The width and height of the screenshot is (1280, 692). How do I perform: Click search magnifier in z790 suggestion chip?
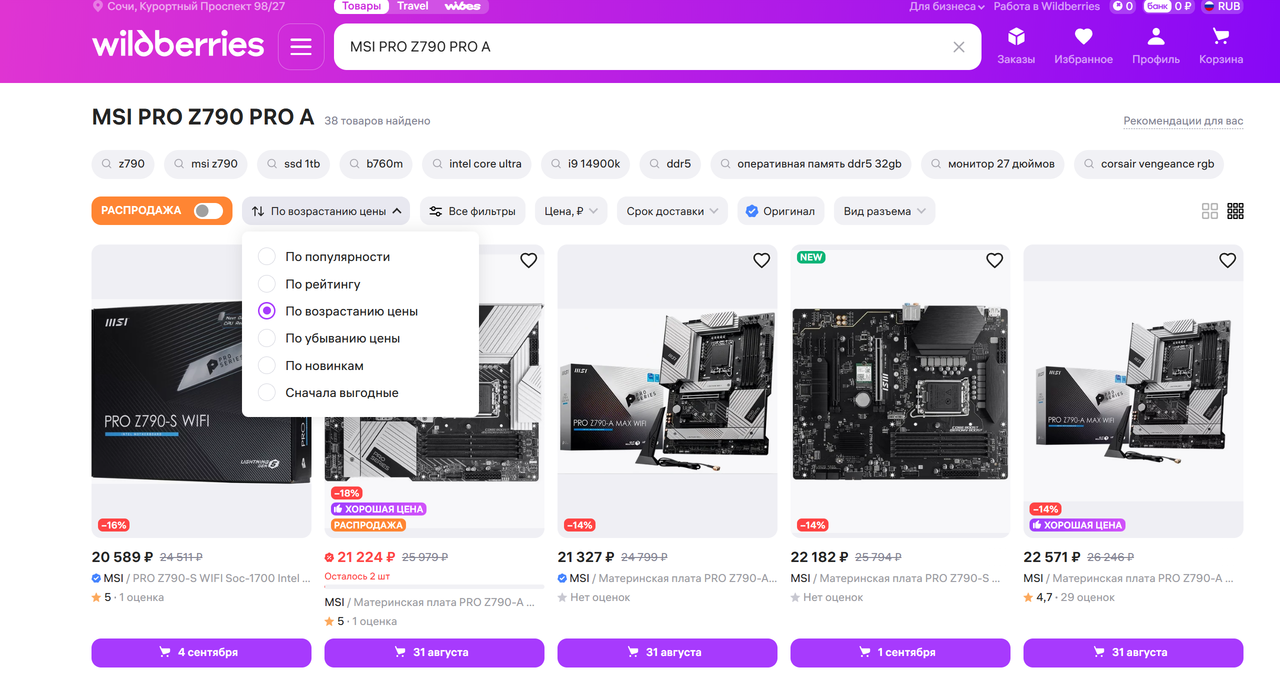(x=106, y=164)
